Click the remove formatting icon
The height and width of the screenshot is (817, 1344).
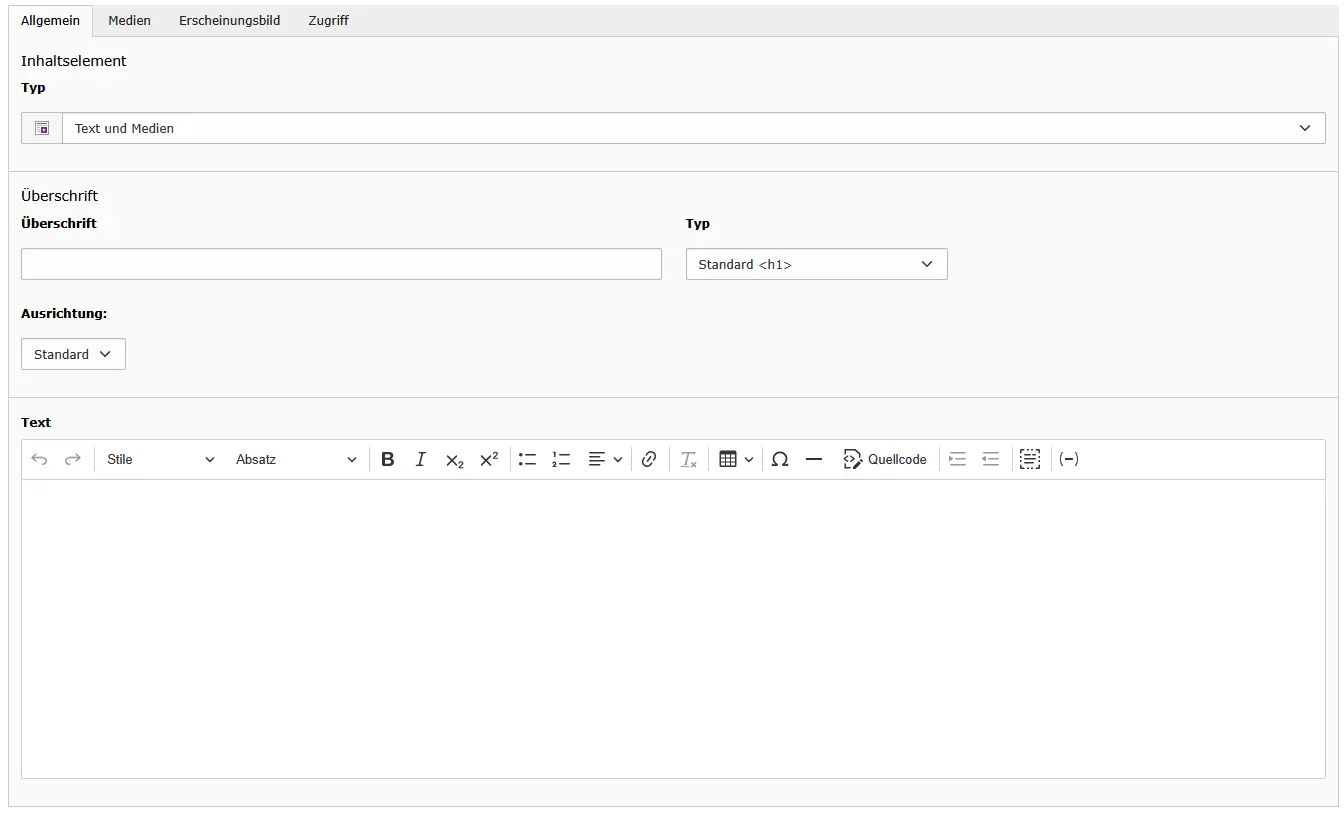(689, 460)
